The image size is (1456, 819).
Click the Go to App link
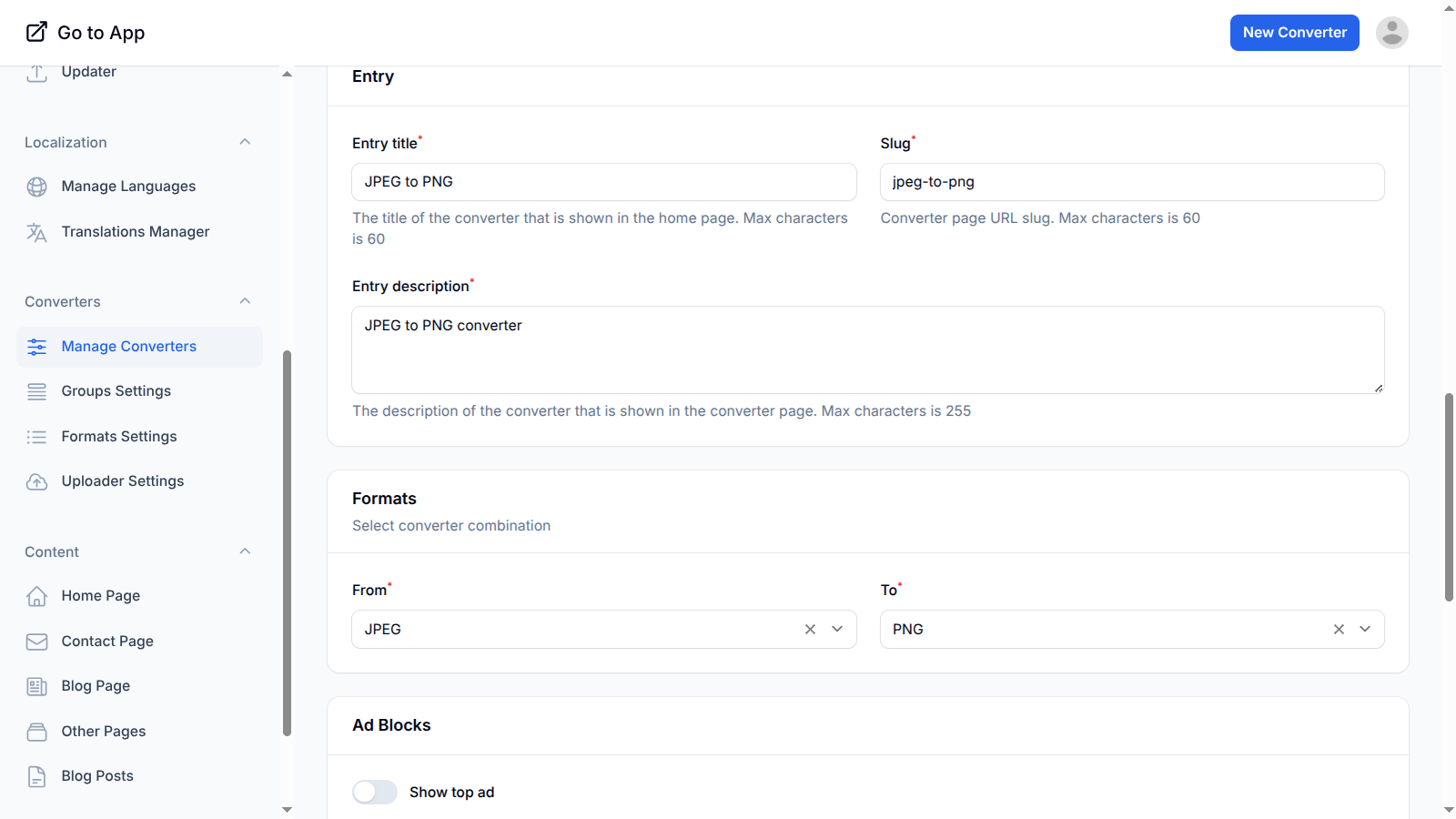tap(86, 33)
